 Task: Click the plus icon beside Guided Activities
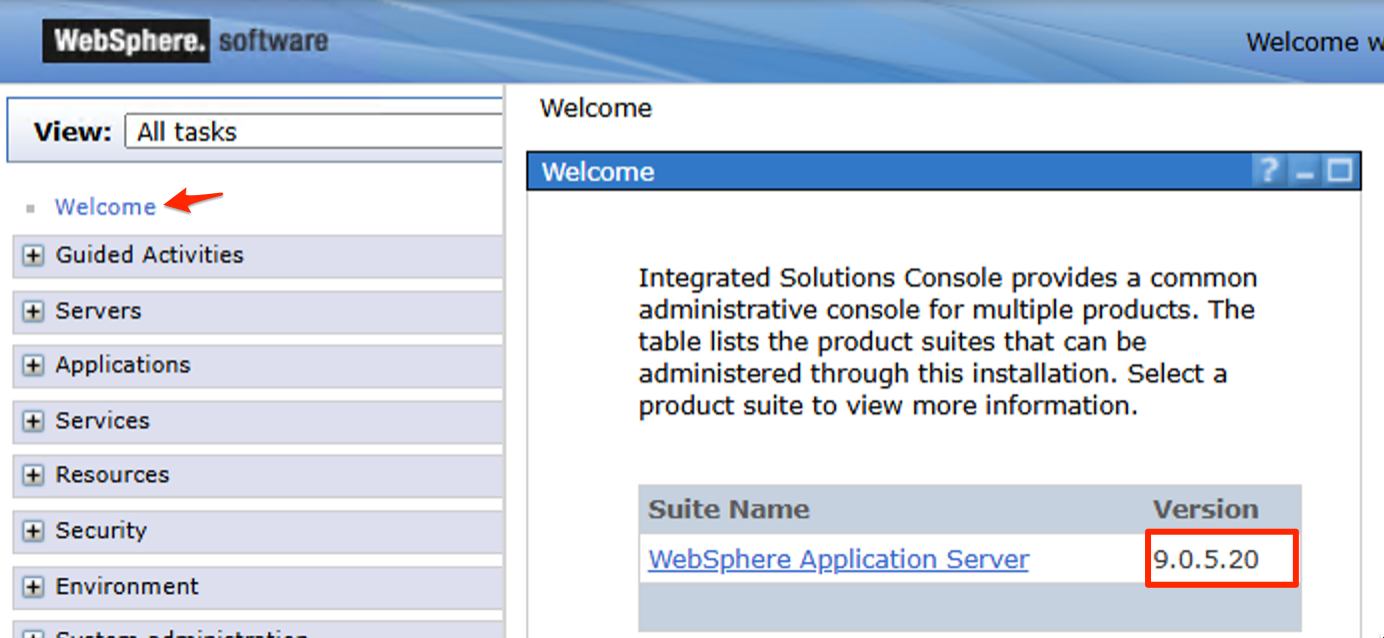(34, 256)
